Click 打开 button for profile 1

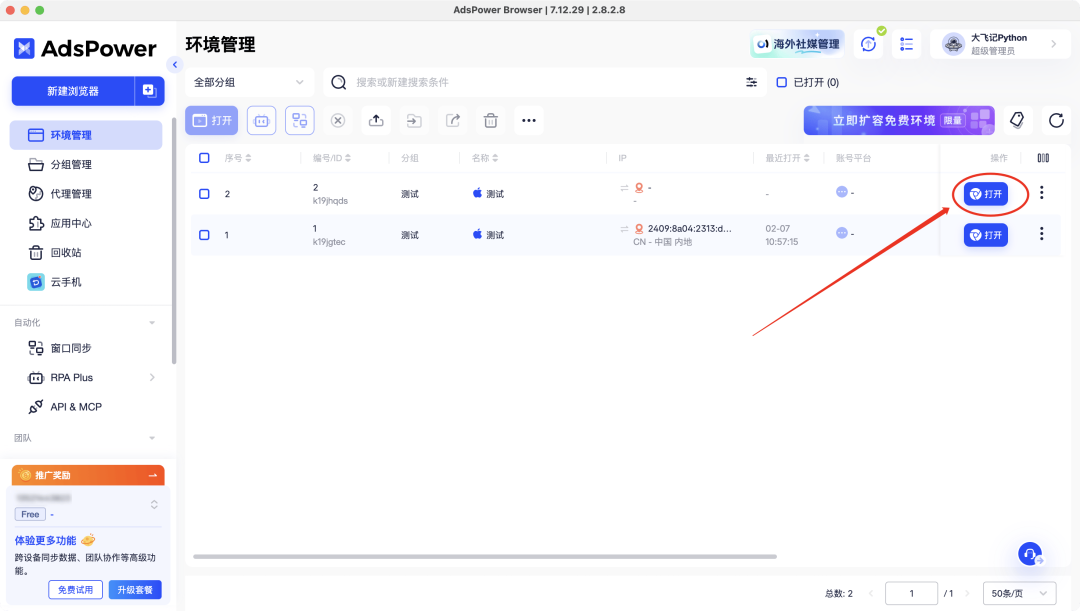point(986,235)
